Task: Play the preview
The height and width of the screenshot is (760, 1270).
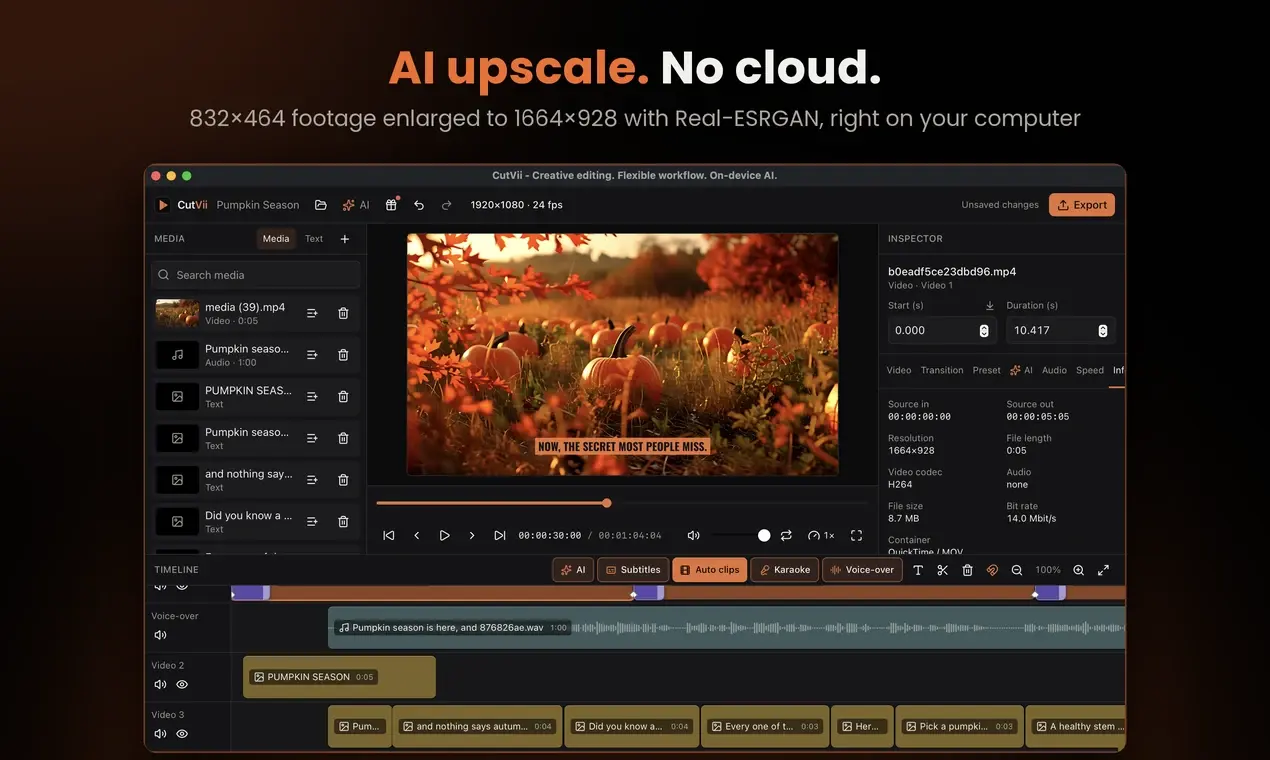Action: coord(445,536)
